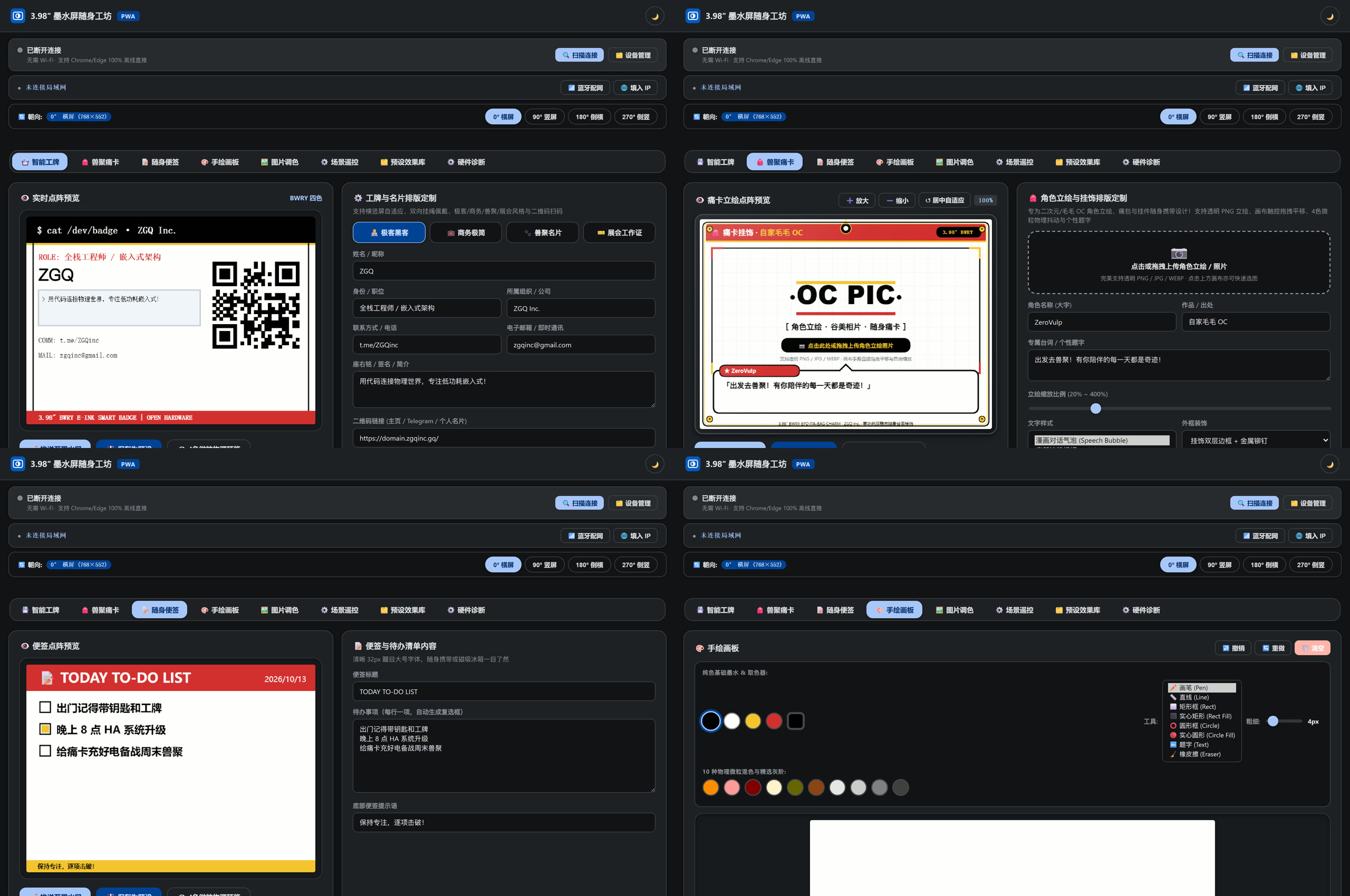Select 90° 竖屏 orientation in 智能工牌 pane
Viewport: 1350px width, 896px height.
pyautogui.click(x=544, y=116)
